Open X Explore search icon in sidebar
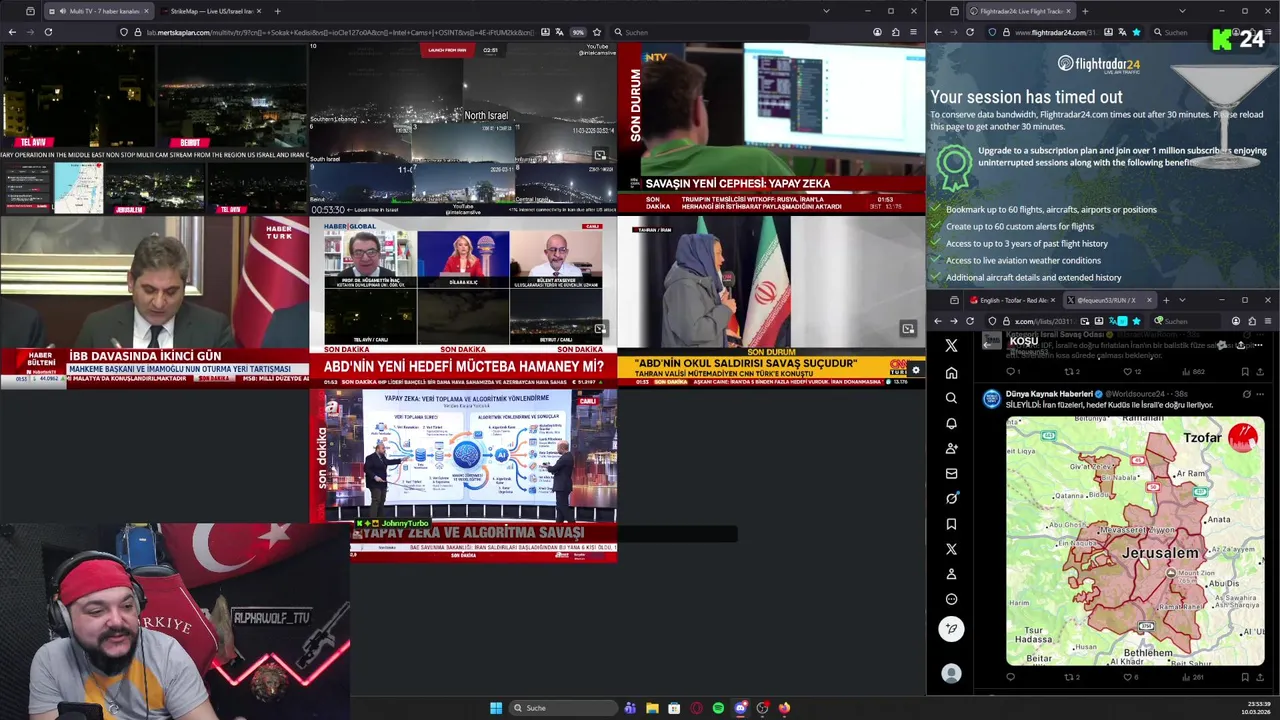Viewport: 1280px width, 720px height. click(x=951, y=398)
